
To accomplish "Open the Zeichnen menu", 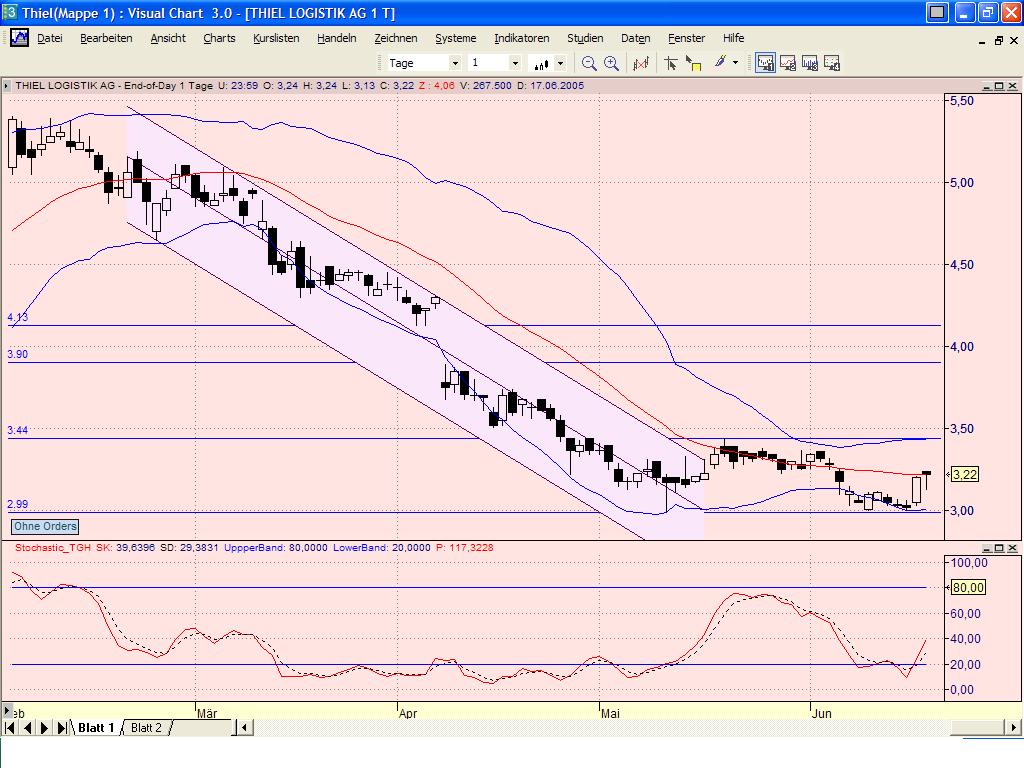I will (395, 38).
